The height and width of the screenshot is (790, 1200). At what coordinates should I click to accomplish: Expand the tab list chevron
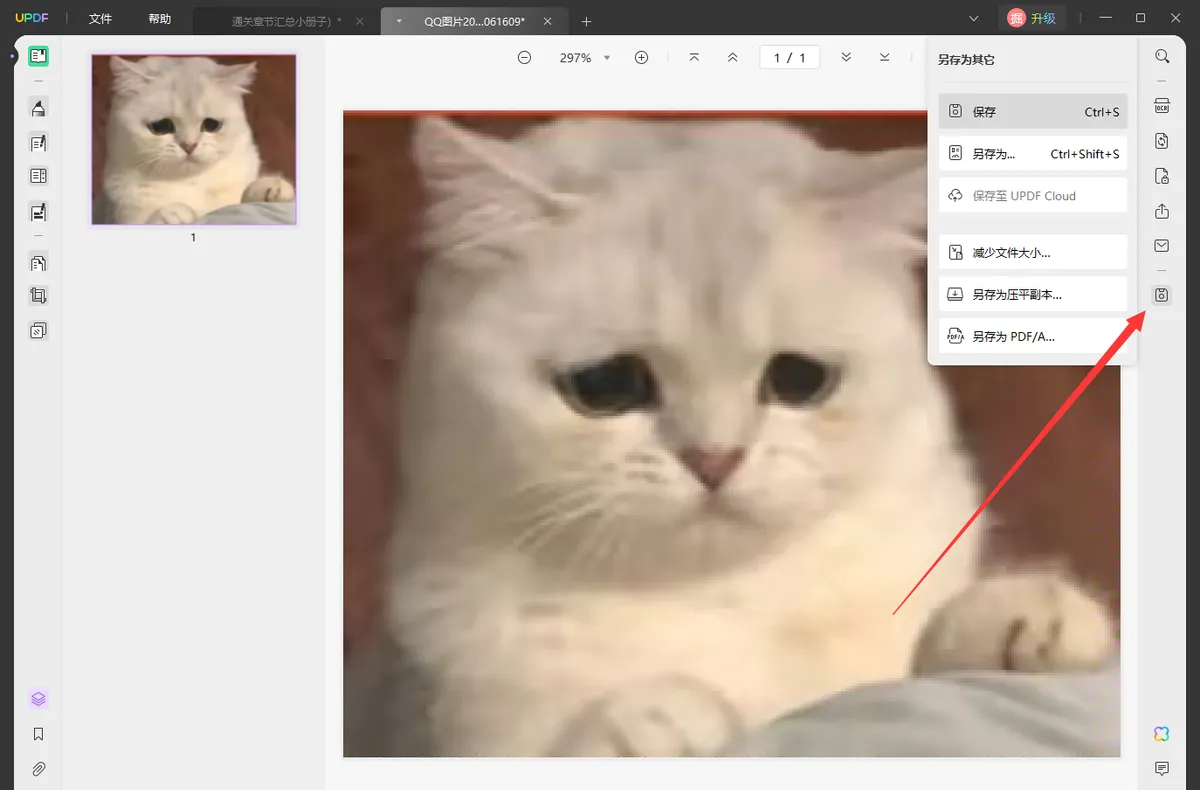(975, 19)
